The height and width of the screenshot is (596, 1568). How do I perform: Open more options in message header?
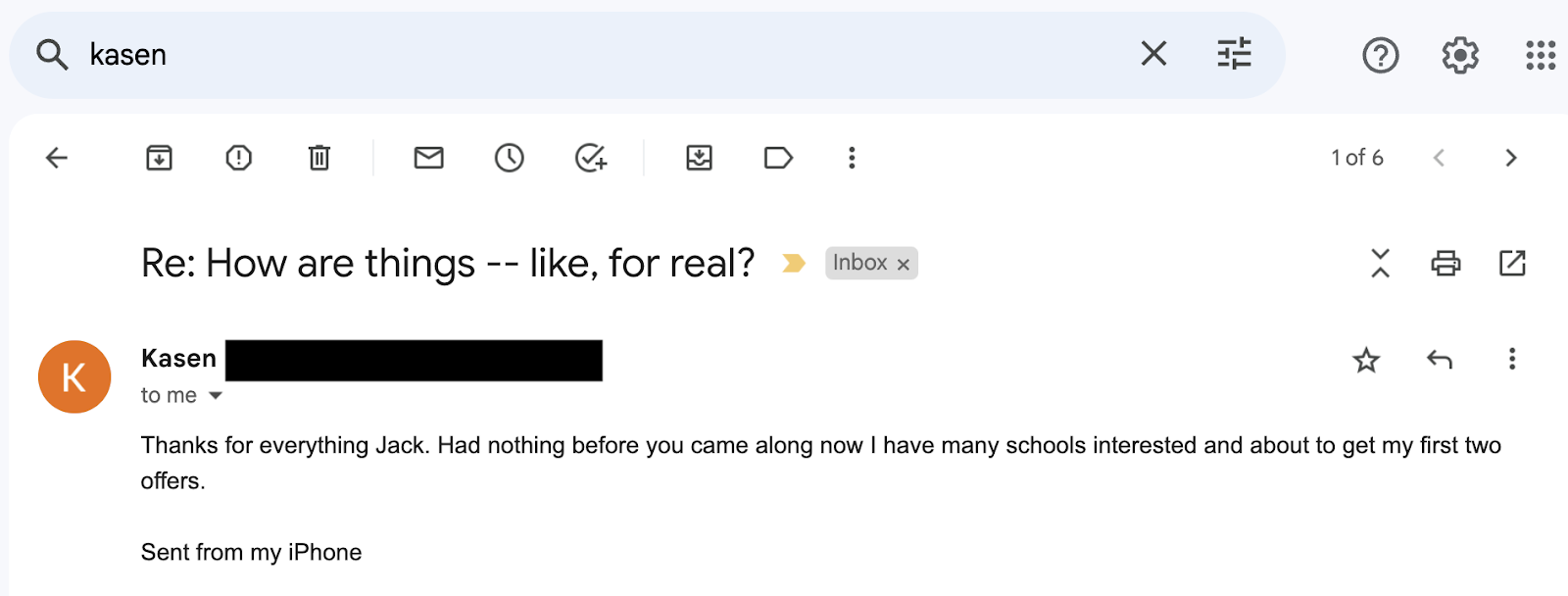(1512, 359)
